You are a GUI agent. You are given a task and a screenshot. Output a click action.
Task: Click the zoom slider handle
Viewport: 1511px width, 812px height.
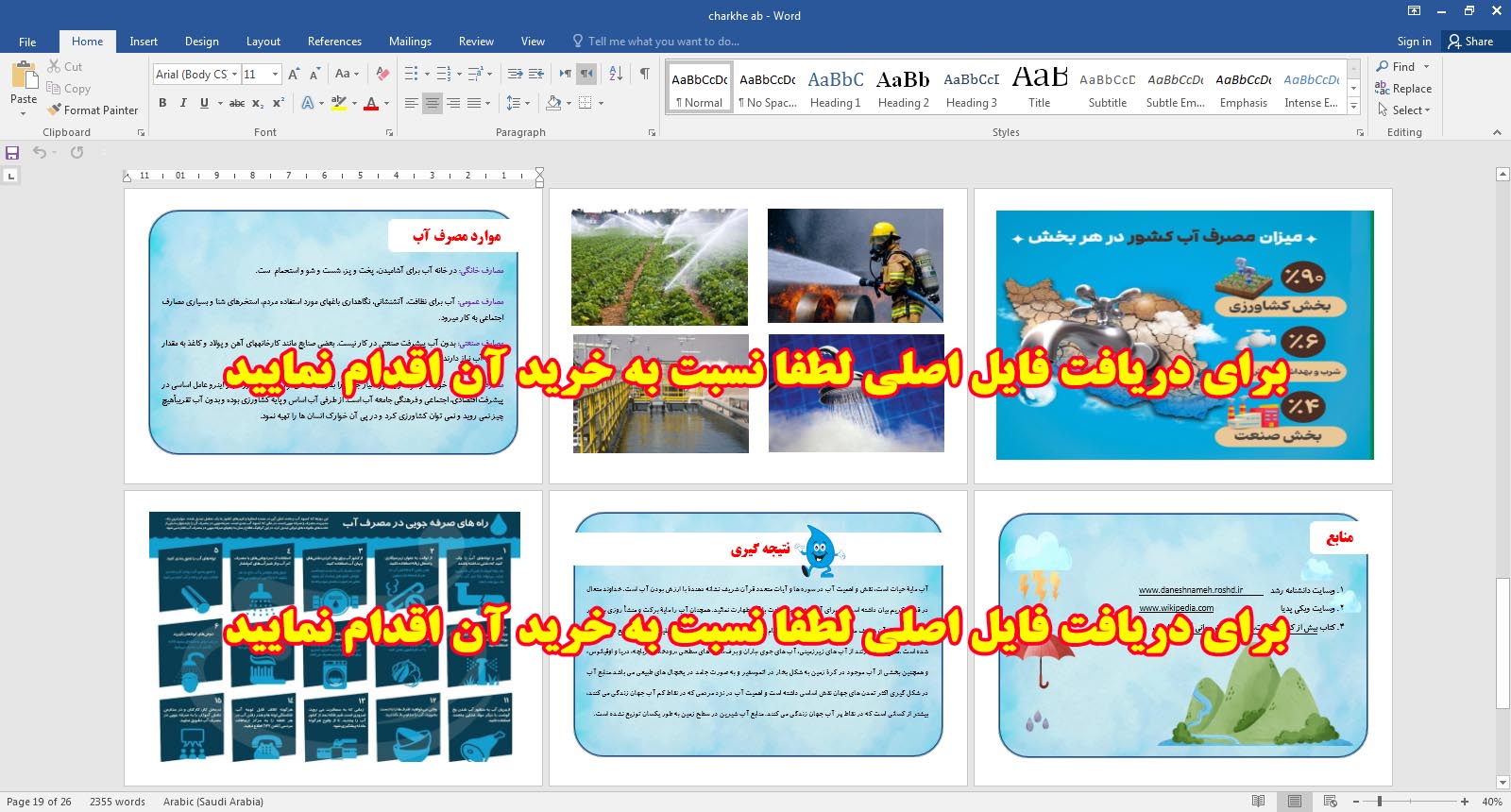point(1380,802)
